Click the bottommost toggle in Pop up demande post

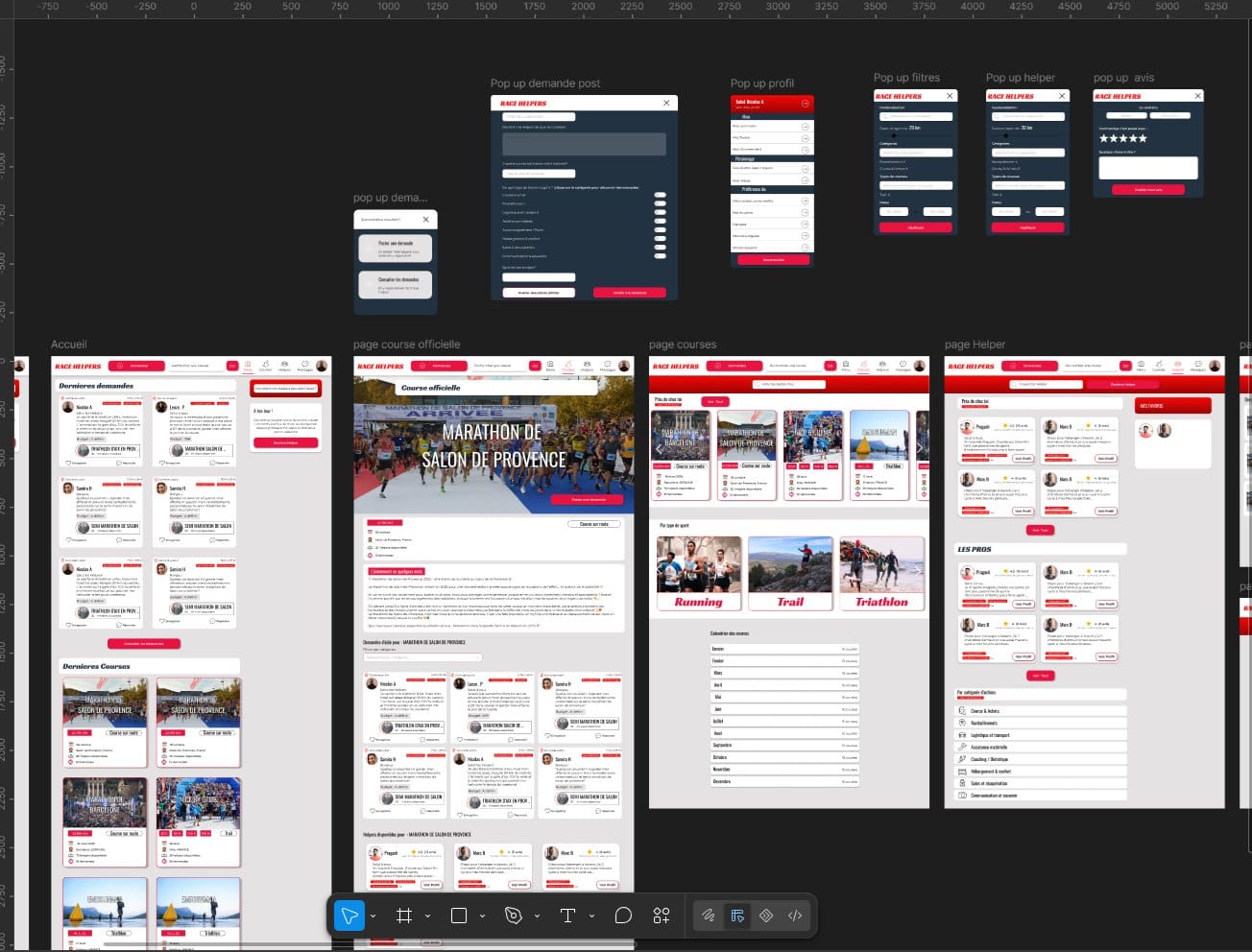point(661,255)
